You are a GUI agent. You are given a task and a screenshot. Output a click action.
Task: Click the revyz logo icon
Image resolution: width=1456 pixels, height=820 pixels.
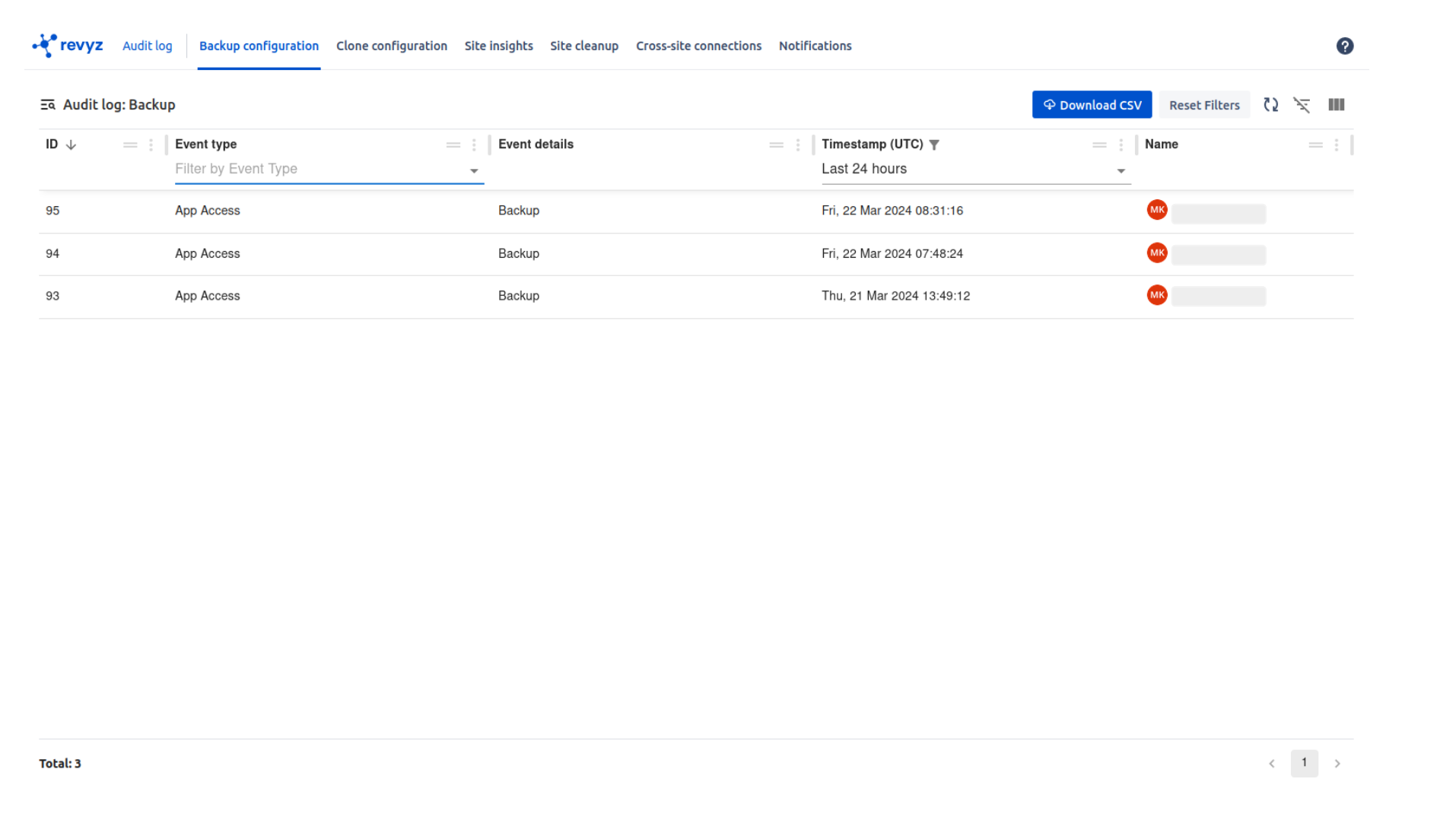tap(45, 46)
